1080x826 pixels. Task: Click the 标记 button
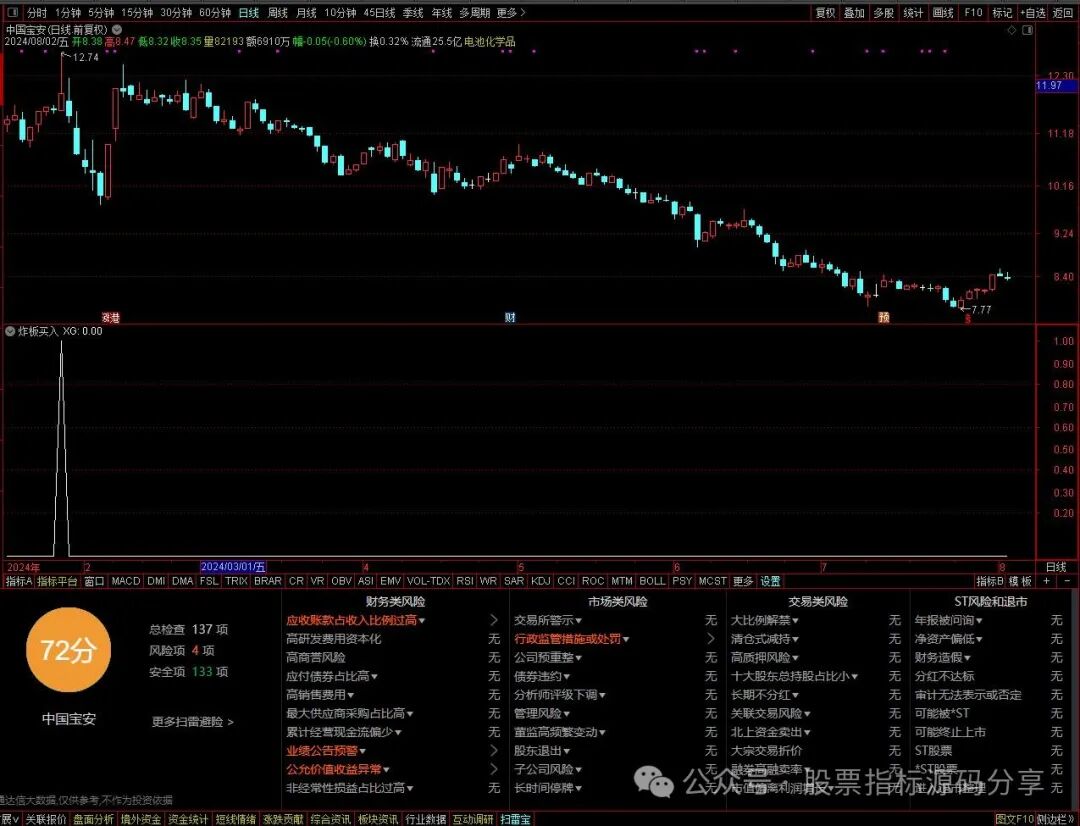(x=1002, y=12)
